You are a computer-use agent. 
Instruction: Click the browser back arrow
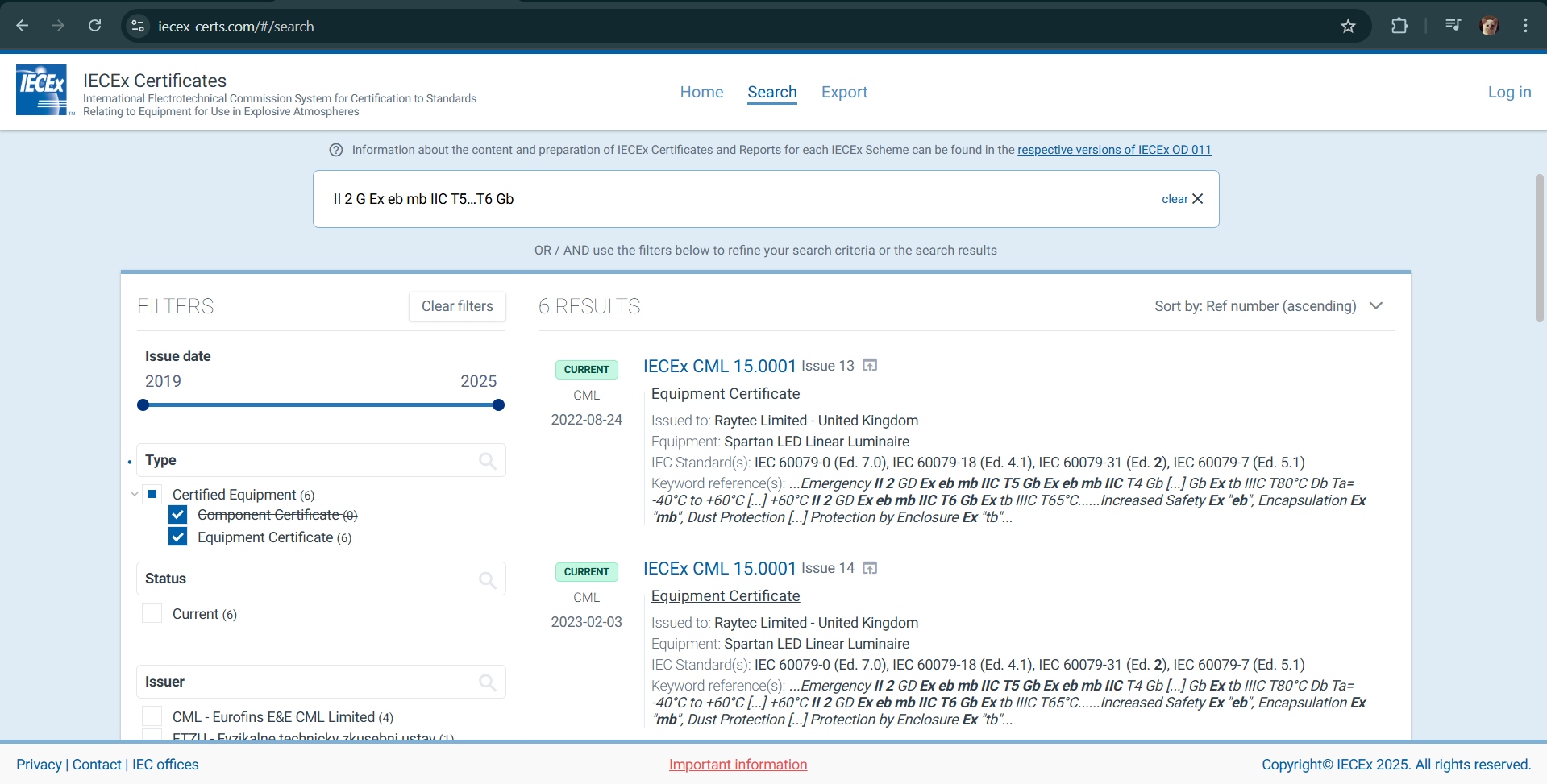coord(23,26)
